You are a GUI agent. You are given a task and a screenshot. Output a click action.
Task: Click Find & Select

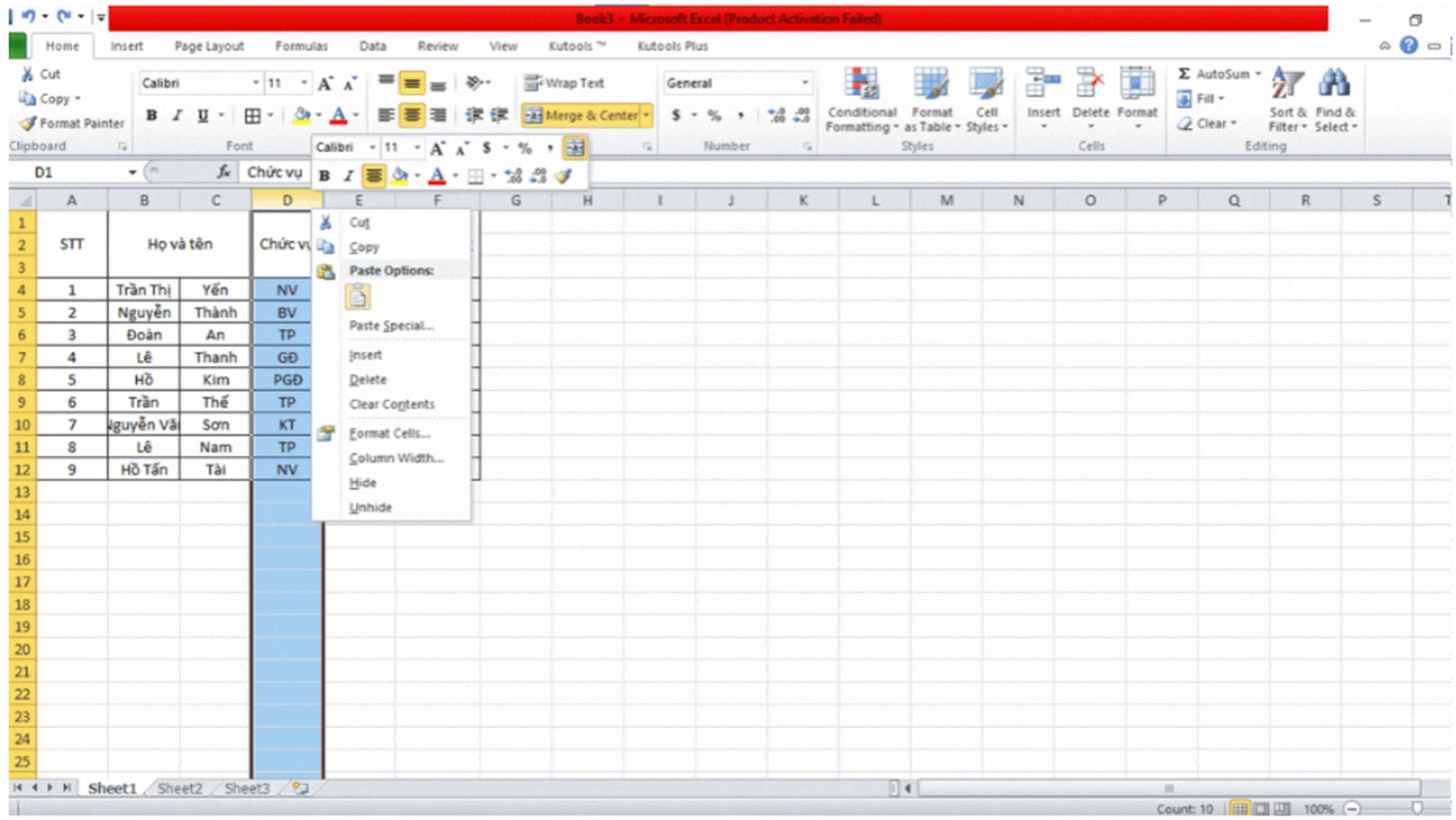pyautogui.click(x=1336, y=99)
